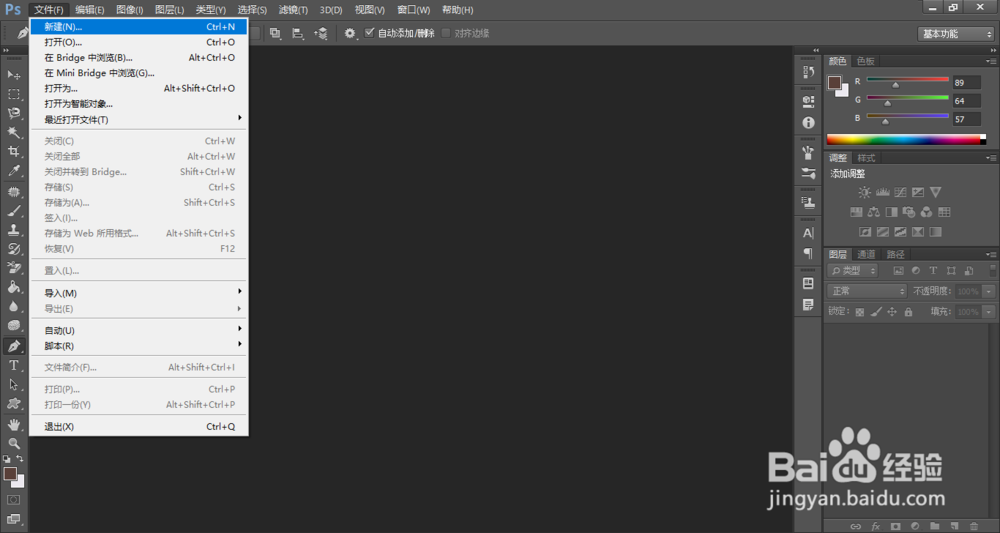Select the Path Selection tool
The width and height of the screenshot is (1000, 533).
click(x=13, y=384)
